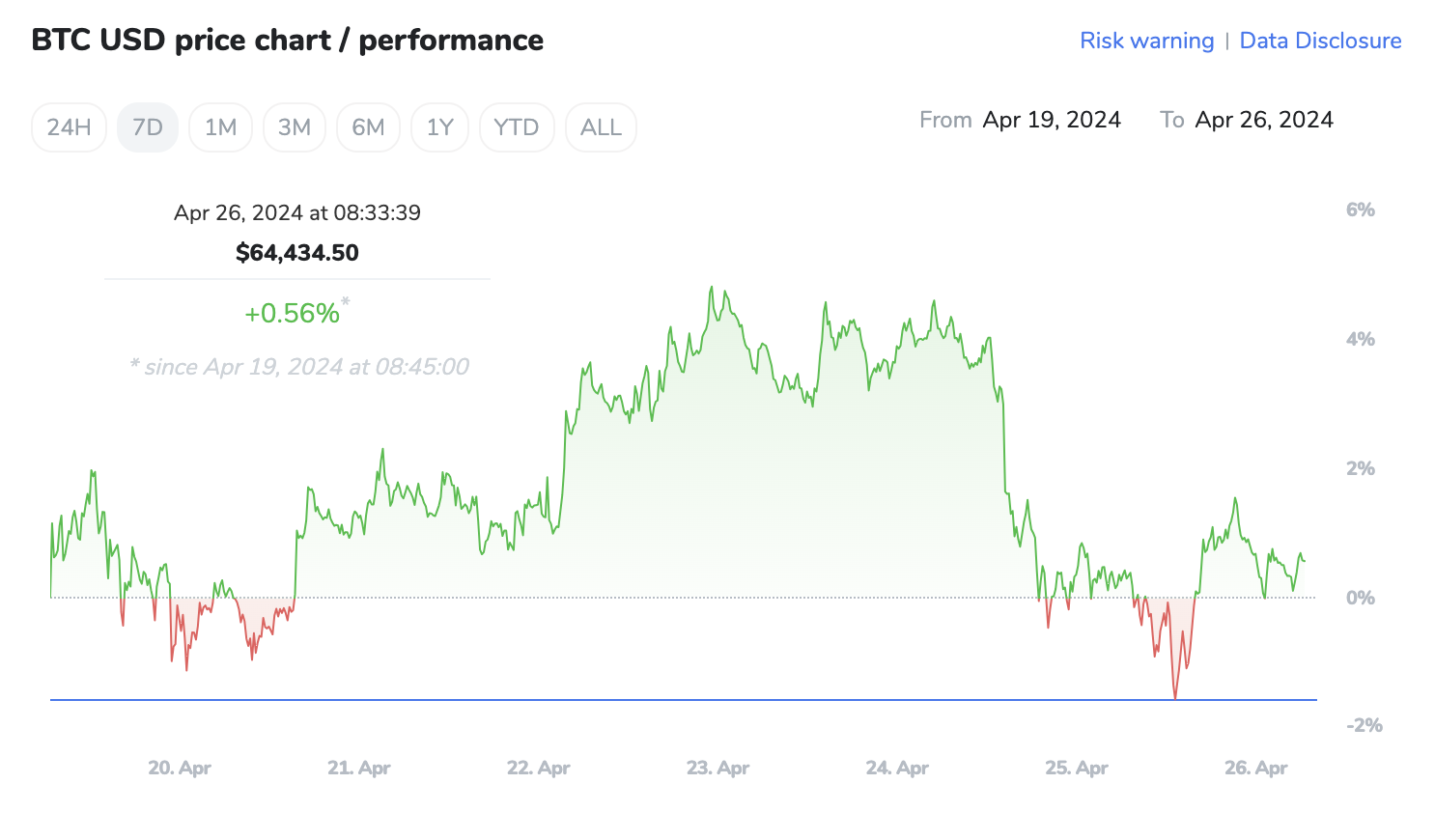The height and width of the screenshot is (840, 1435).
Task: Open the Risk warning link
Action: pyautogui.click(x=1146, y=40)
